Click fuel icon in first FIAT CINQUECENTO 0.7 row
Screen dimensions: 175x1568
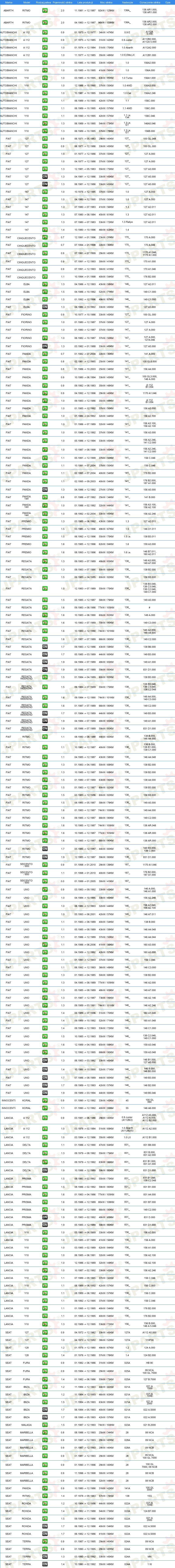(x=45, y=237)
